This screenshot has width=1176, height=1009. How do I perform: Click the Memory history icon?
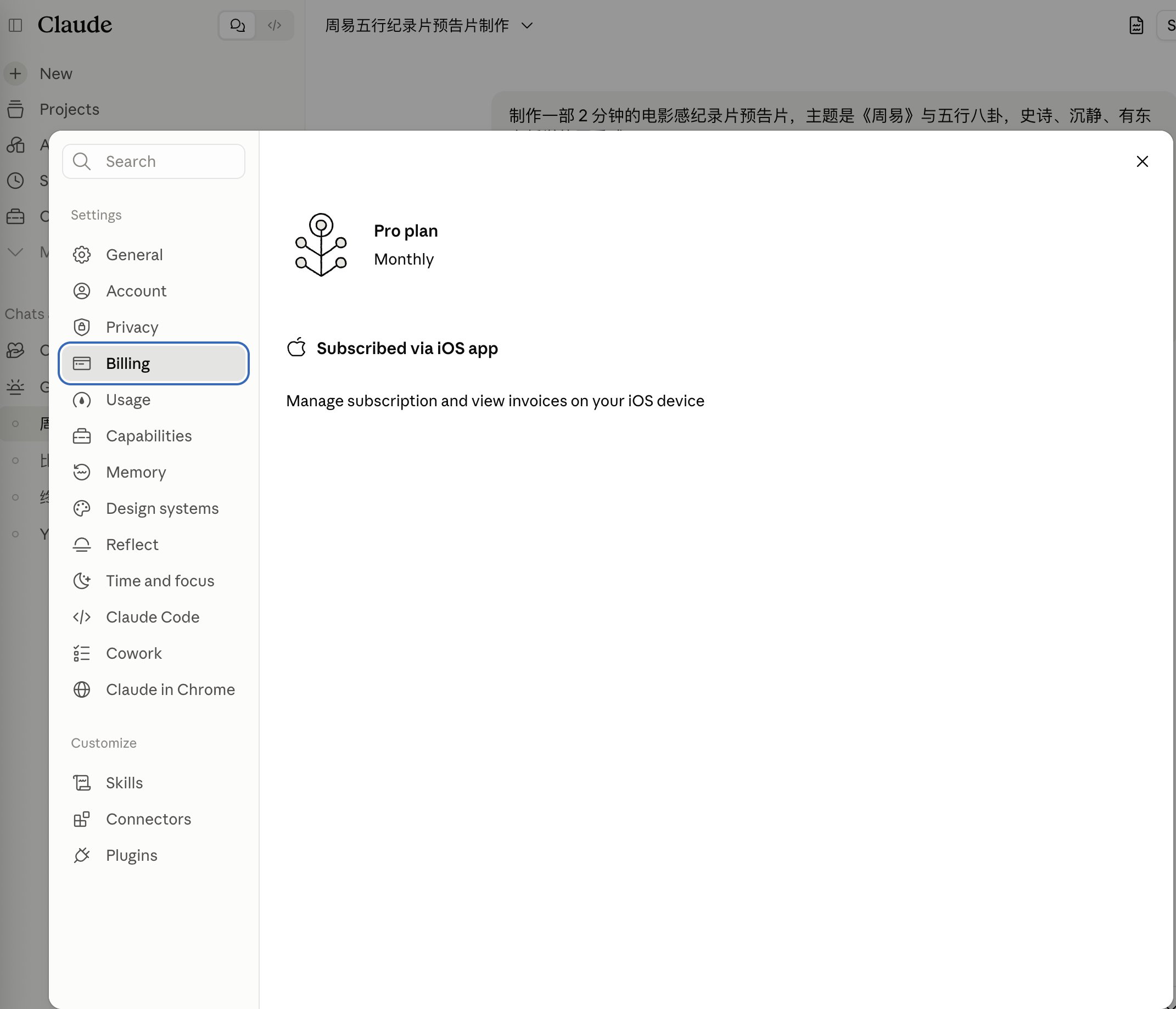tap(82, 472)
